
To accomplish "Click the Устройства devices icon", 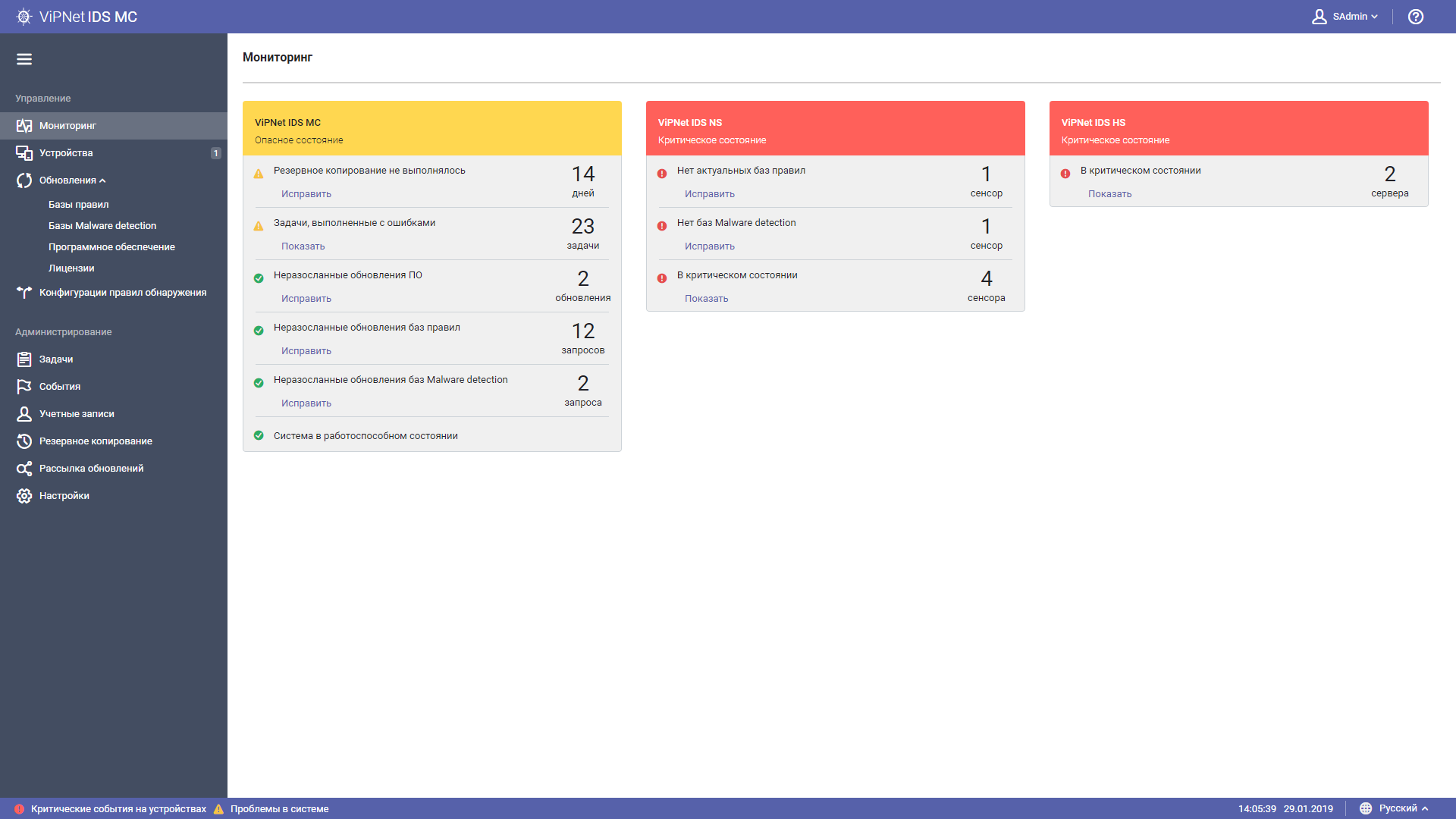I will pos(24,153).
